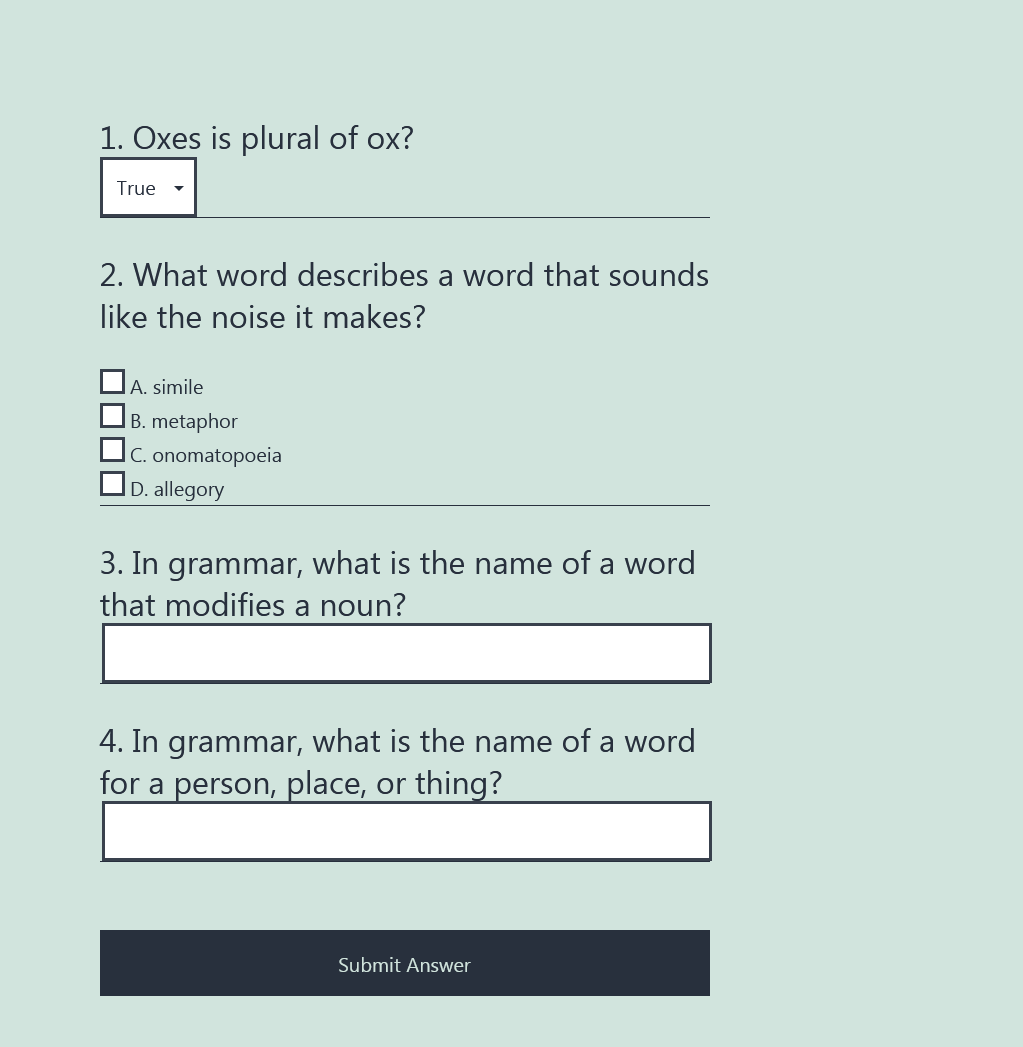Enable the C. onomatopoeia checkbox

point(112,450)
